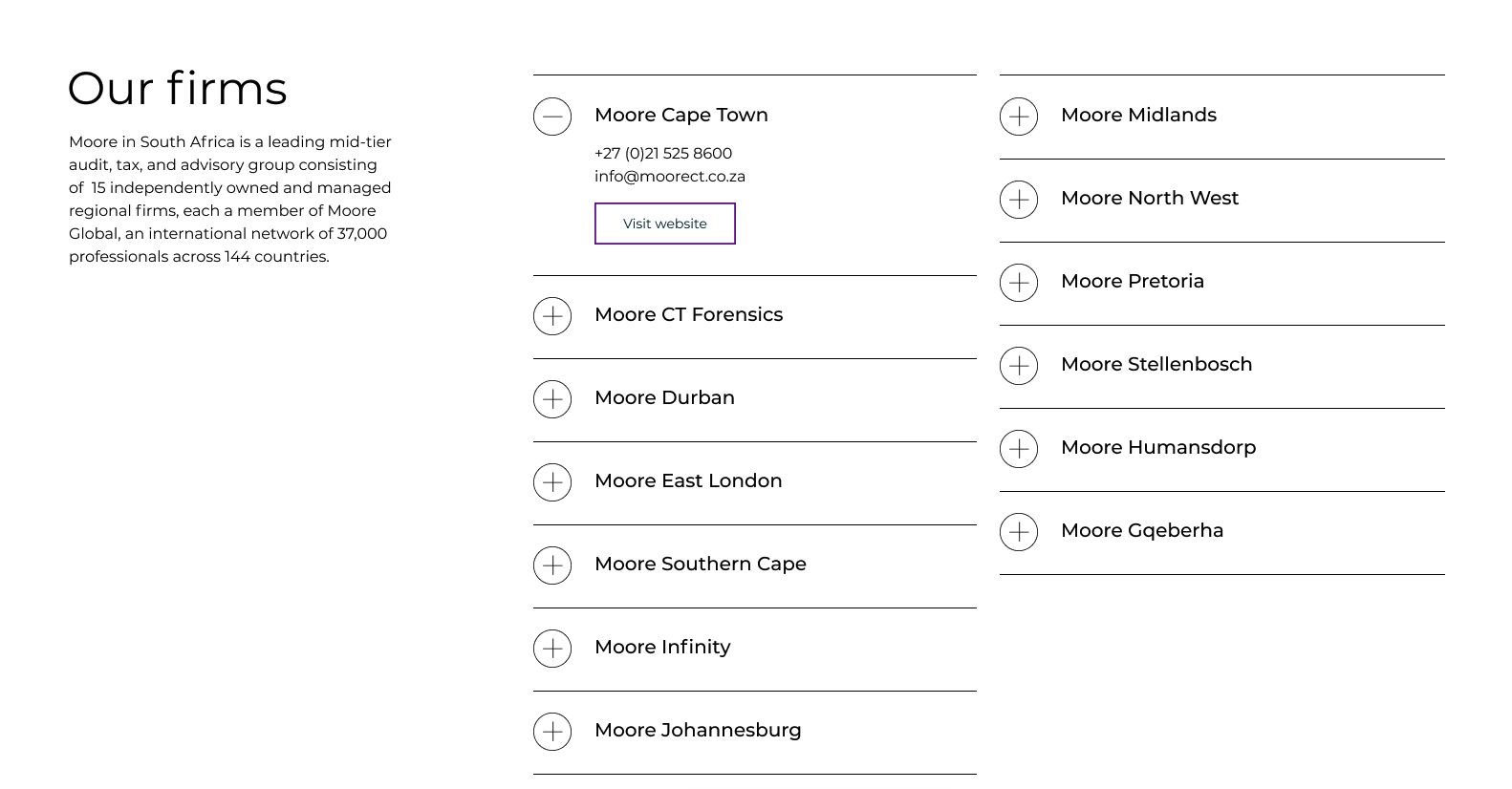Collapse Moore Cape Town with minus icon
1512x789 pixels.
point(552,117)
